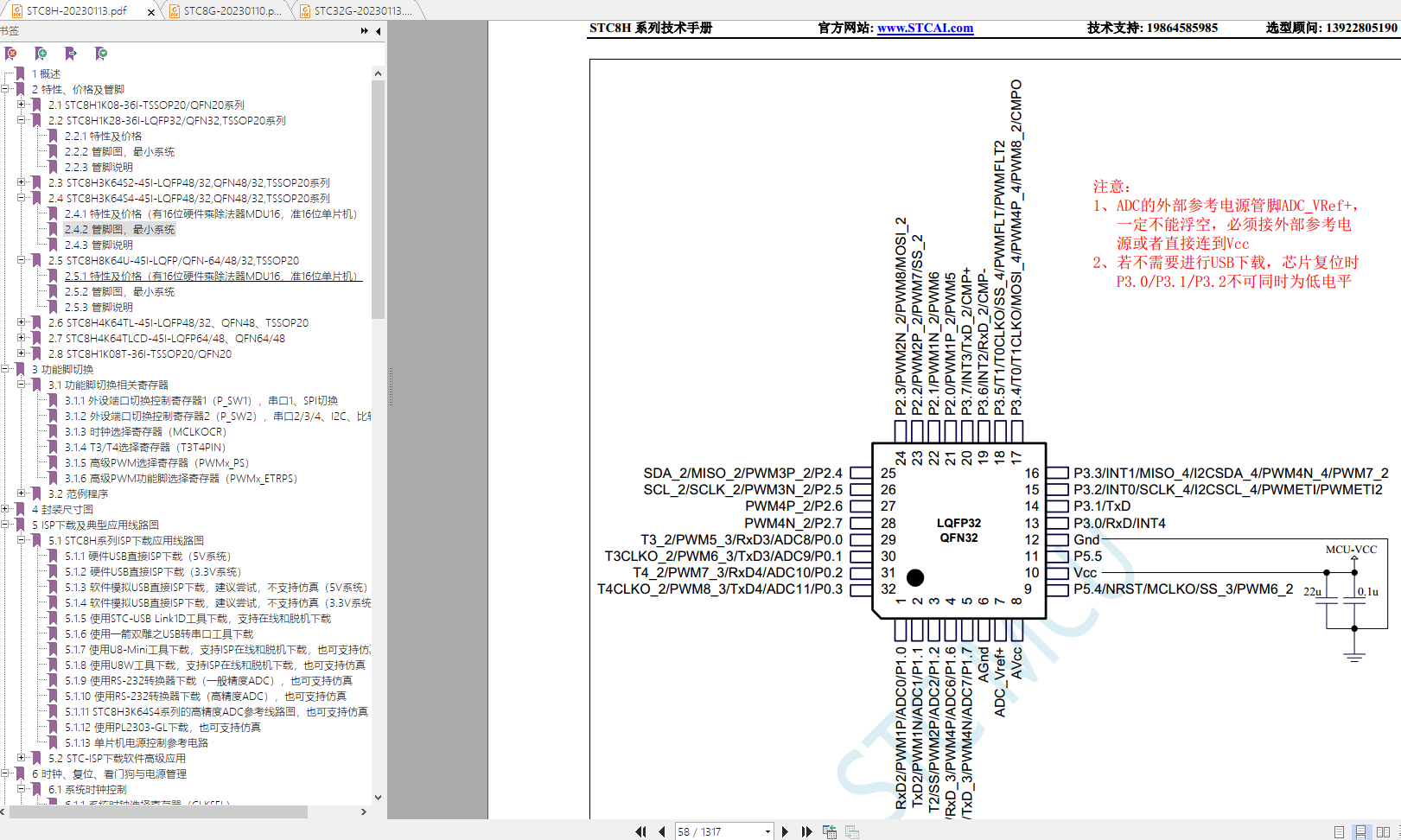Screen dimensions: 1401x840
Task: Close the STC8H-20230113.pdf tab
Action: tap(151, 11)
